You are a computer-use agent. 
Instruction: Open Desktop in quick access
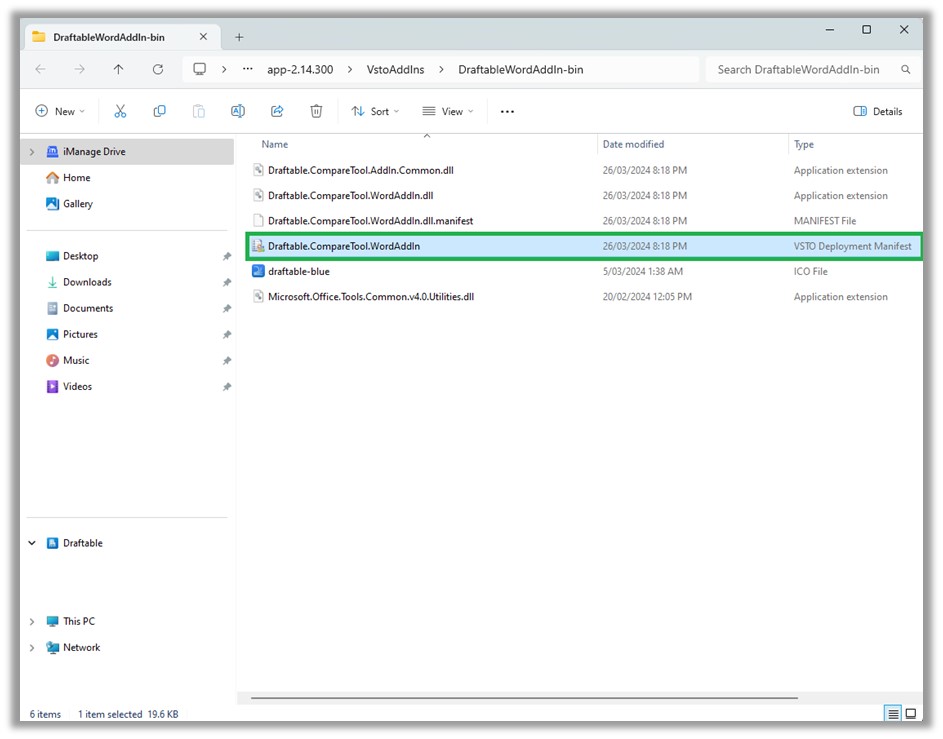tap(81, 256)
